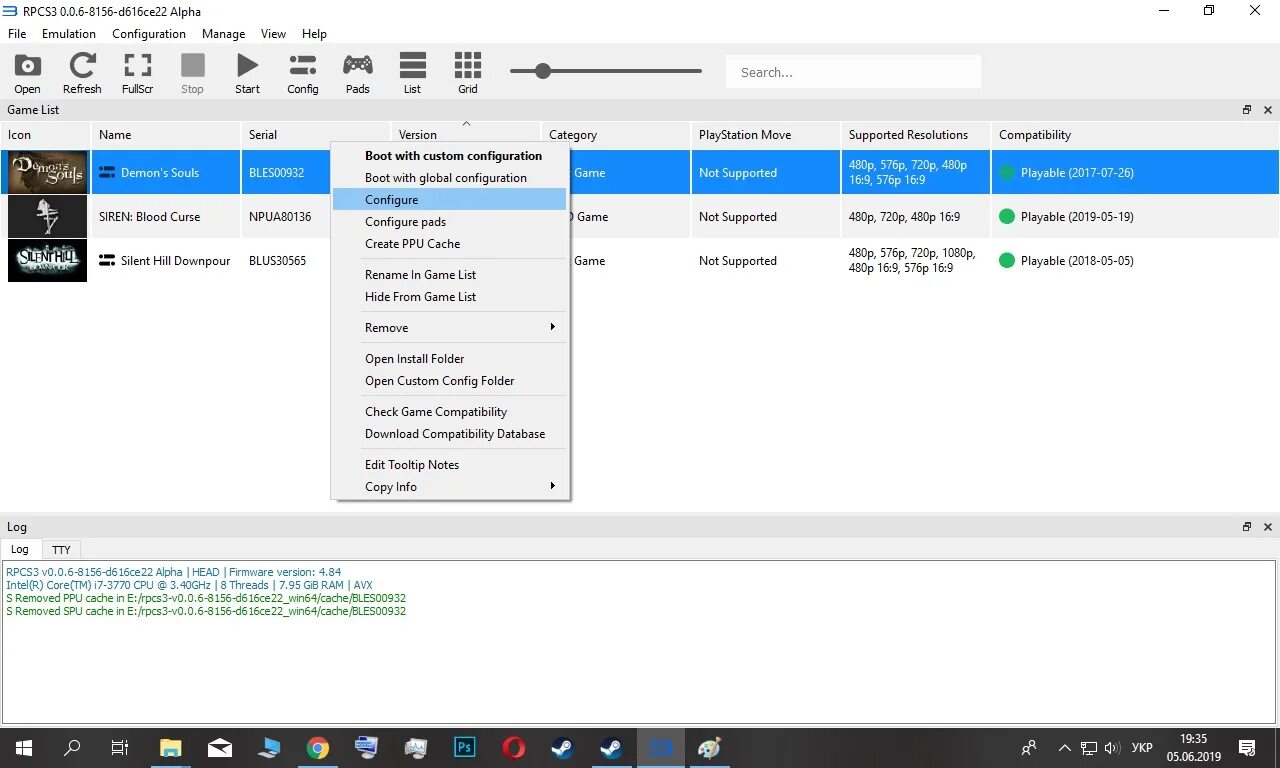Open the View menu
Image resolution: width=1280 pixels, height=768 pixels.
click(273, 33)
